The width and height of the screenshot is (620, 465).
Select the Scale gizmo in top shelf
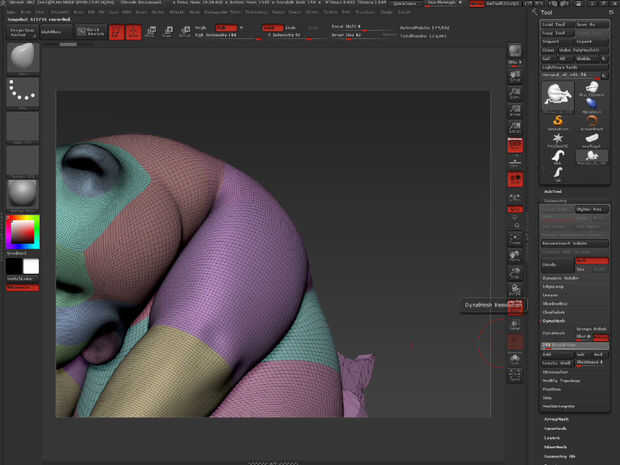(168, 32)
